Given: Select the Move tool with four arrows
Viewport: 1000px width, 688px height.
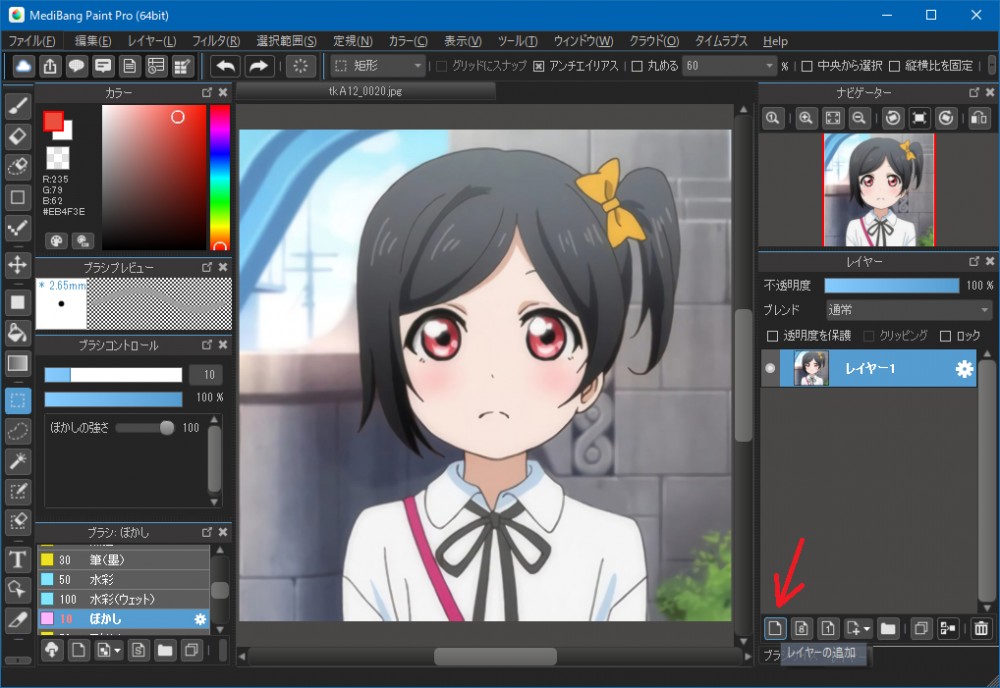Looking at the screenshot, I should (18, 264).
